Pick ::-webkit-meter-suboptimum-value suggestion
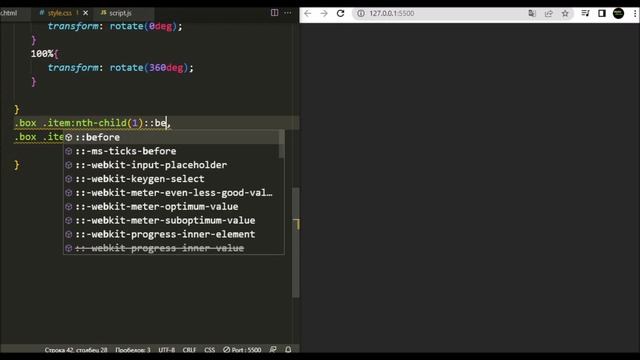The height and width of the screenshot is (360, 640). click(171, 220)
